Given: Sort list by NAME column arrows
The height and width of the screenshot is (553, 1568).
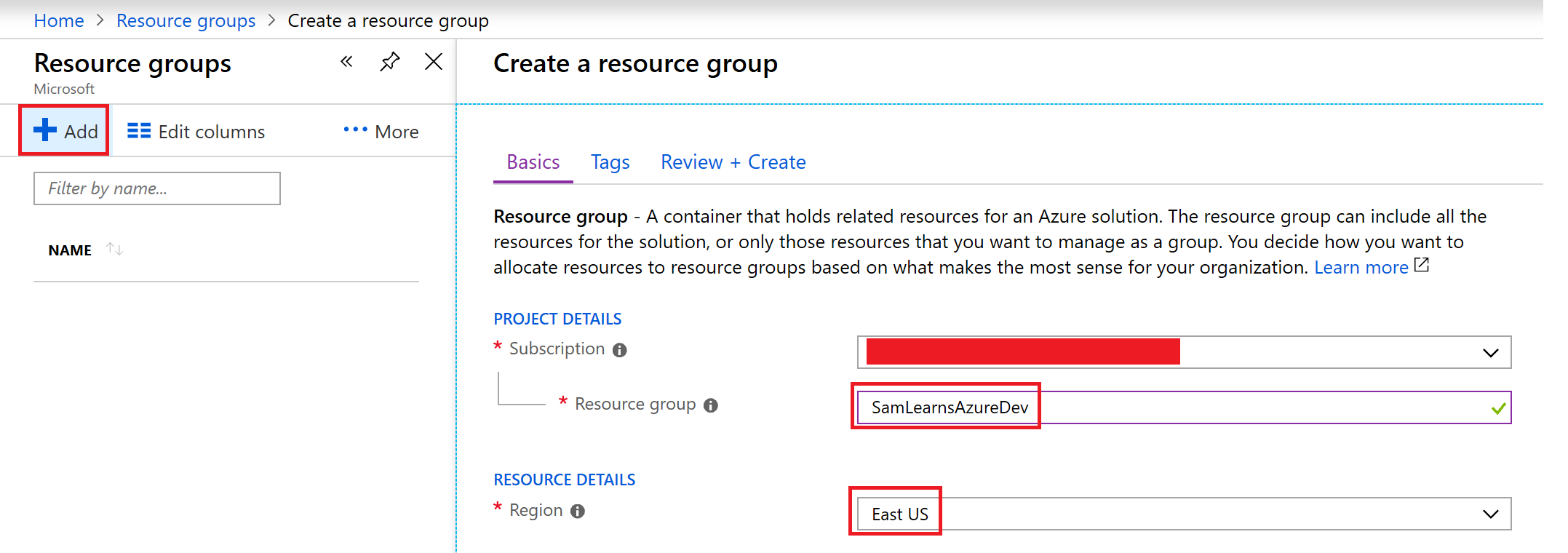Looking at the screenshot, I should click(x=114, y=250).
